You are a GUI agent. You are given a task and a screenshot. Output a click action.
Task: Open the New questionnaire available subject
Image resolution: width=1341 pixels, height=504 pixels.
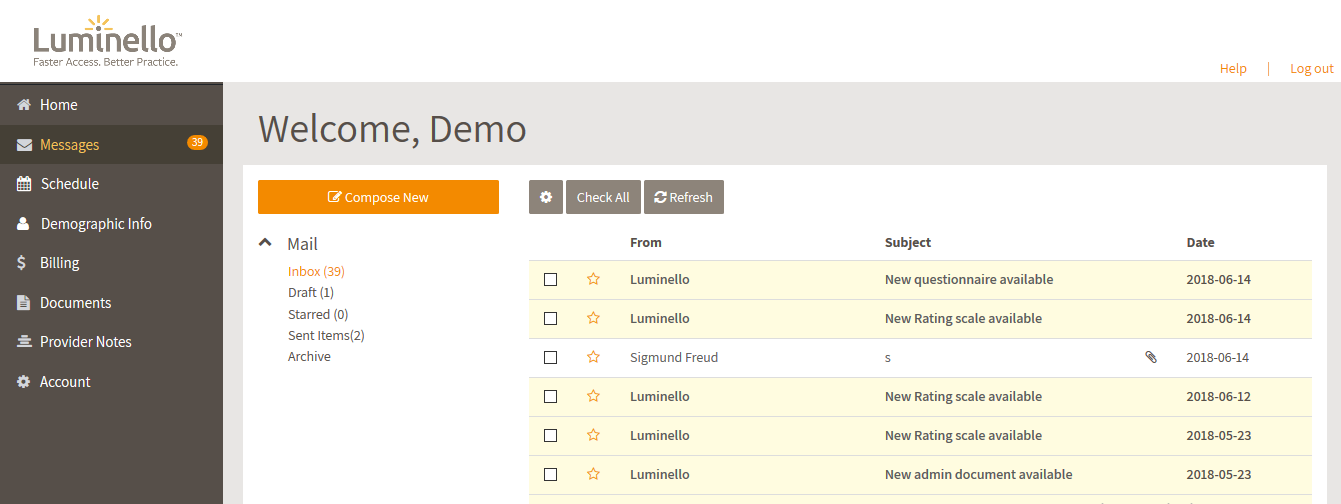pos(969,279)
